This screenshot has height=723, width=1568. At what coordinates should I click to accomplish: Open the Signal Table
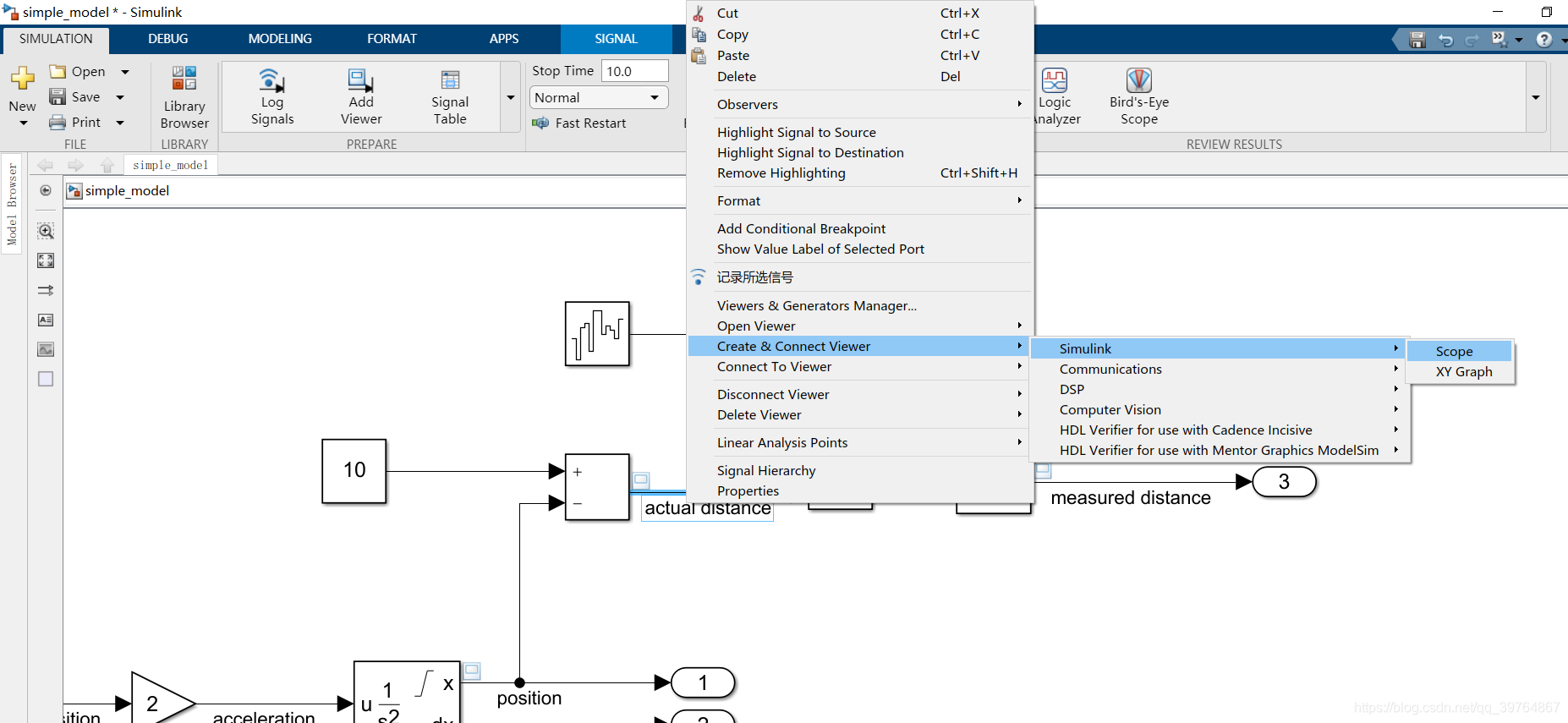point(450,97)
